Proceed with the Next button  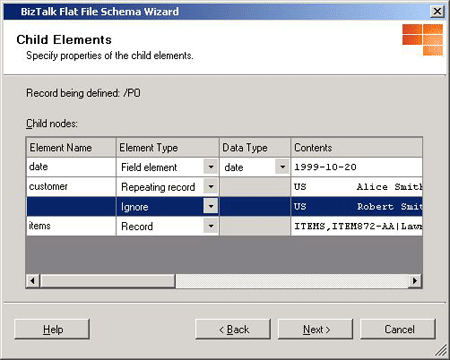[316, 329]
